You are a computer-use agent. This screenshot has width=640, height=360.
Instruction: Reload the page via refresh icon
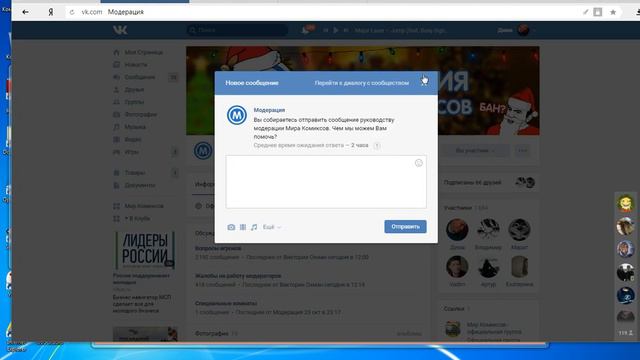point(72,12)
